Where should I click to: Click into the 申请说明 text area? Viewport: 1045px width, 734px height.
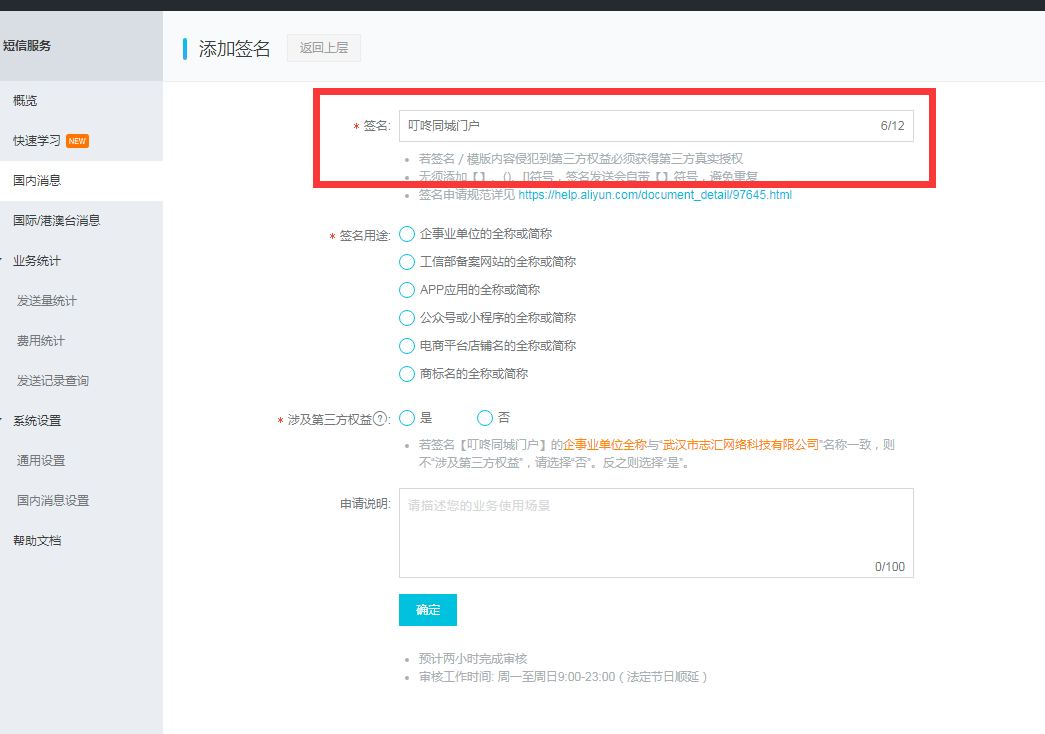[x=655, y=532]
